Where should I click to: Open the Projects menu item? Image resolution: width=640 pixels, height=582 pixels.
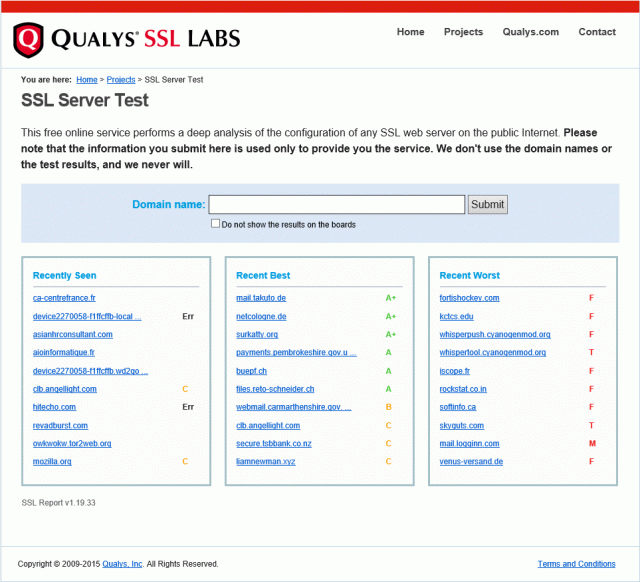coord(463,32)
